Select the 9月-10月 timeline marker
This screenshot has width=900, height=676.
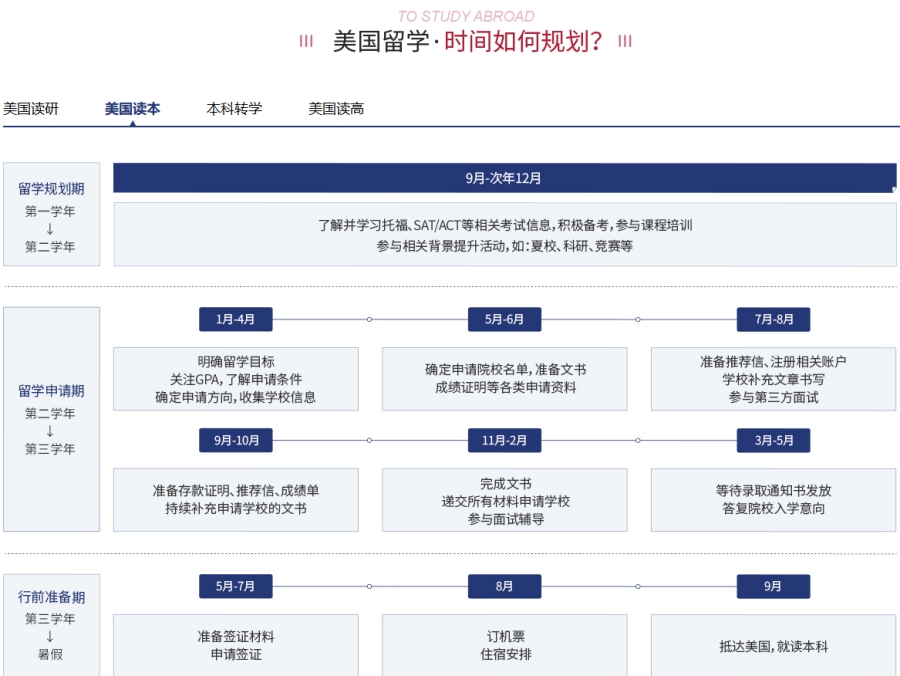point(236,440)
